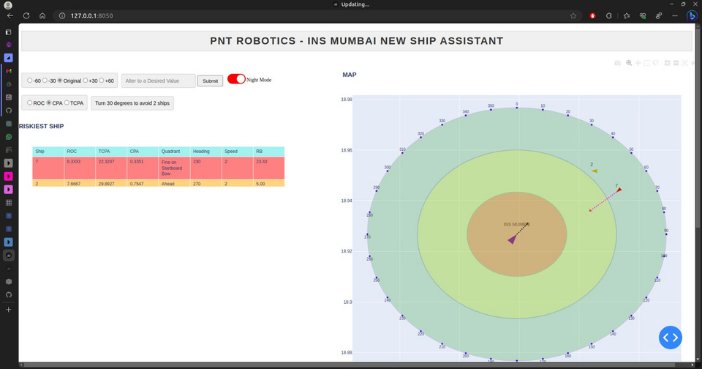
Task: Select the Lasso Select tool in map modebar
Action: pyautogui.click(x=655, y=63)
